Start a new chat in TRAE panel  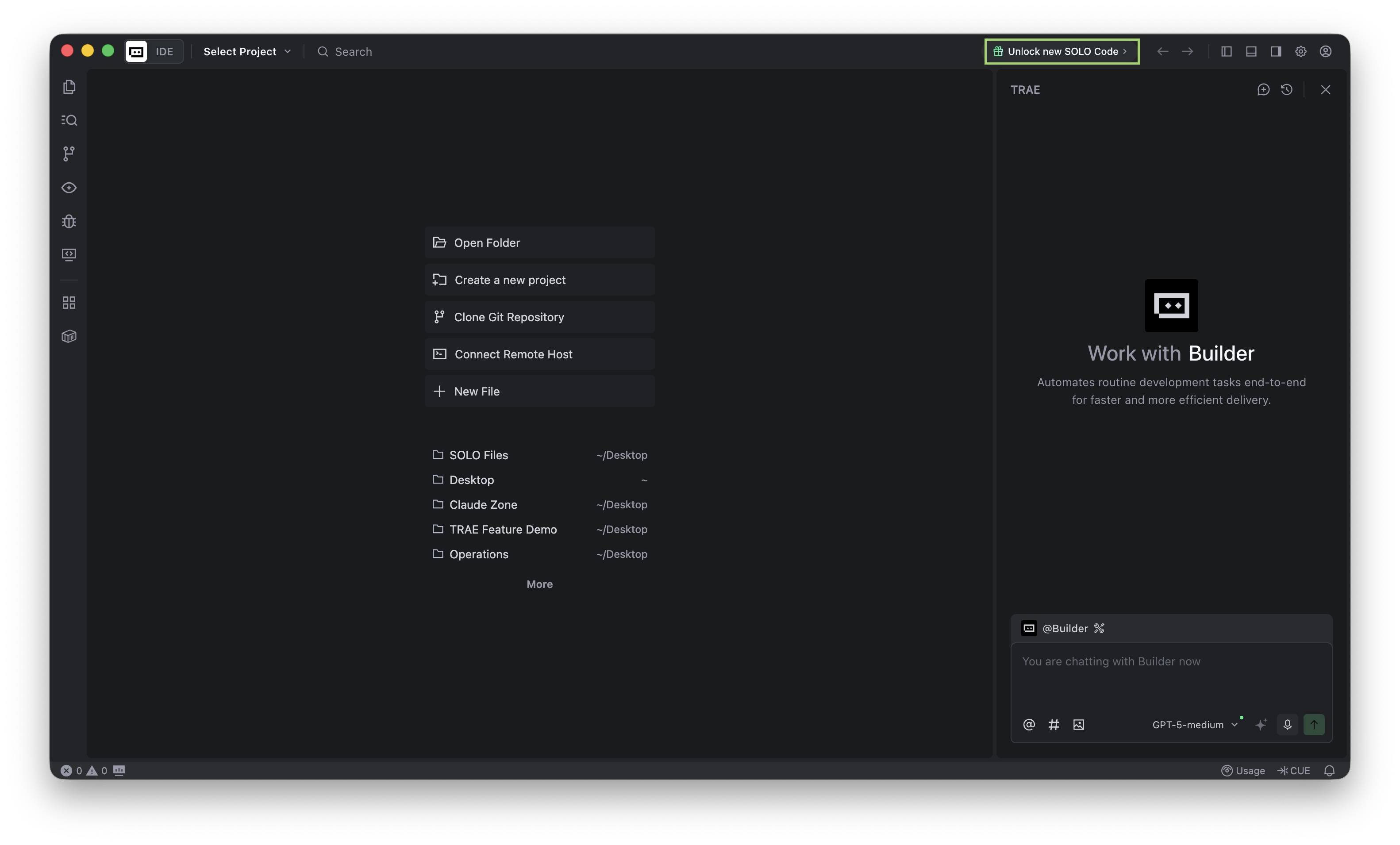(1263, 90)
